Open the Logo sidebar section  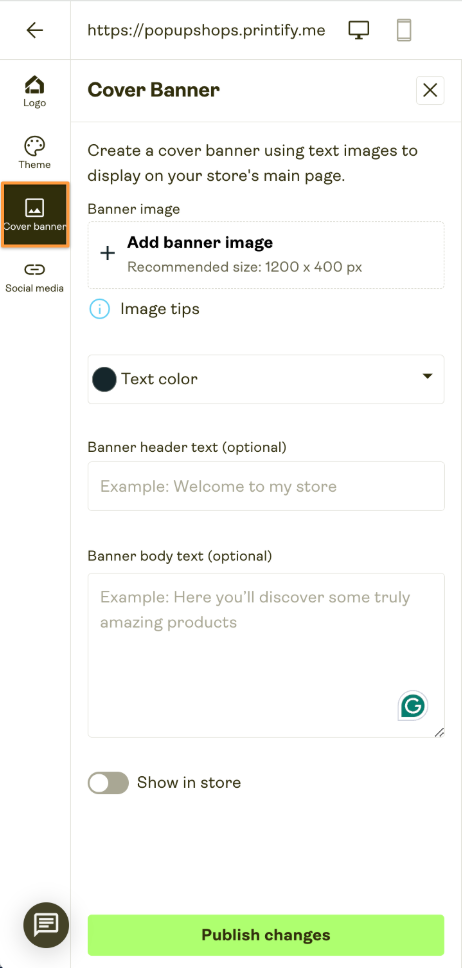click(35, 91)
